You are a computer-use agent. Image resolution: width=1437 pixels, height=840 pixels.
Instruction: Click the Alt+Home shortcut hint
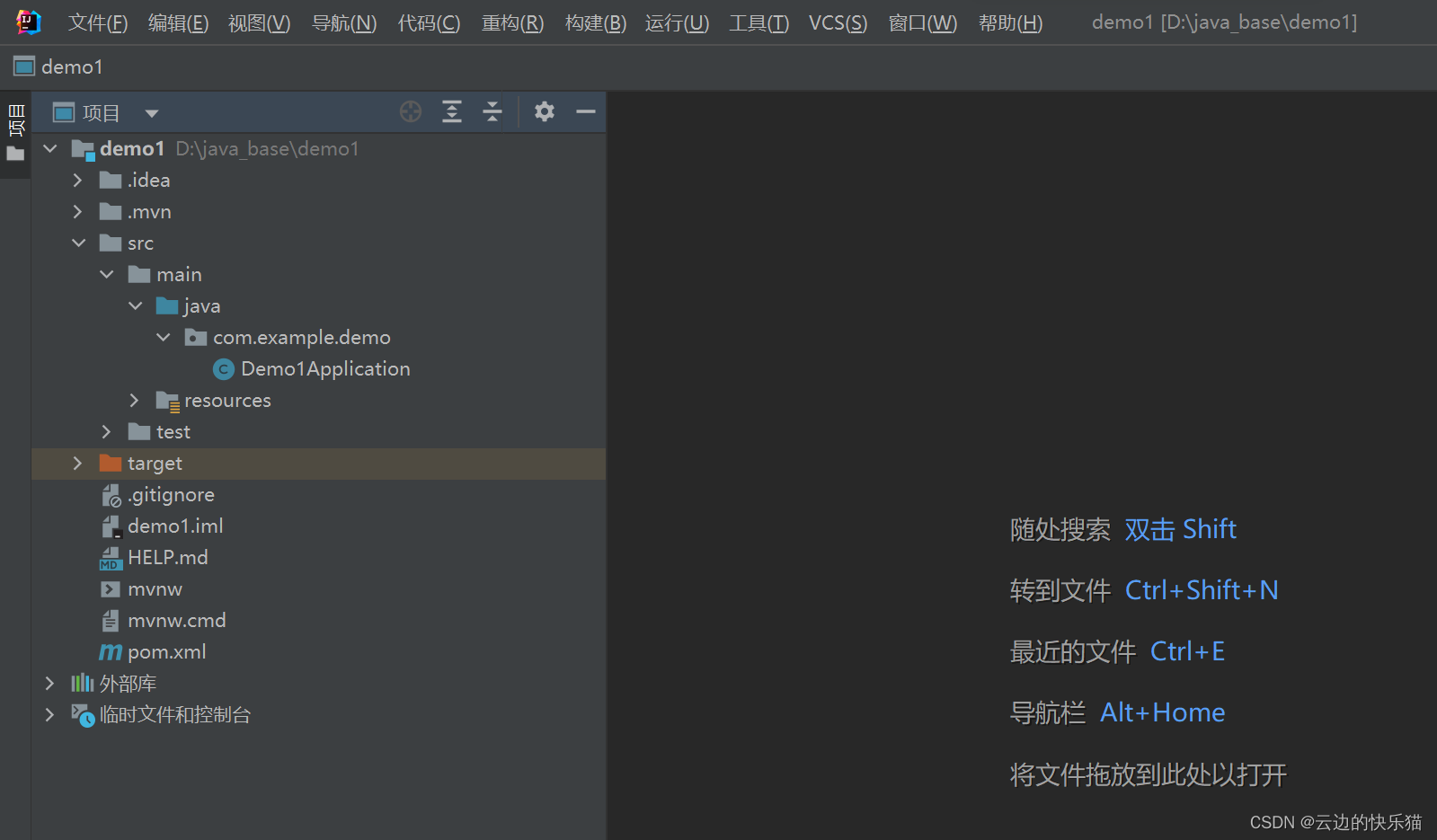pos(1162,712)
